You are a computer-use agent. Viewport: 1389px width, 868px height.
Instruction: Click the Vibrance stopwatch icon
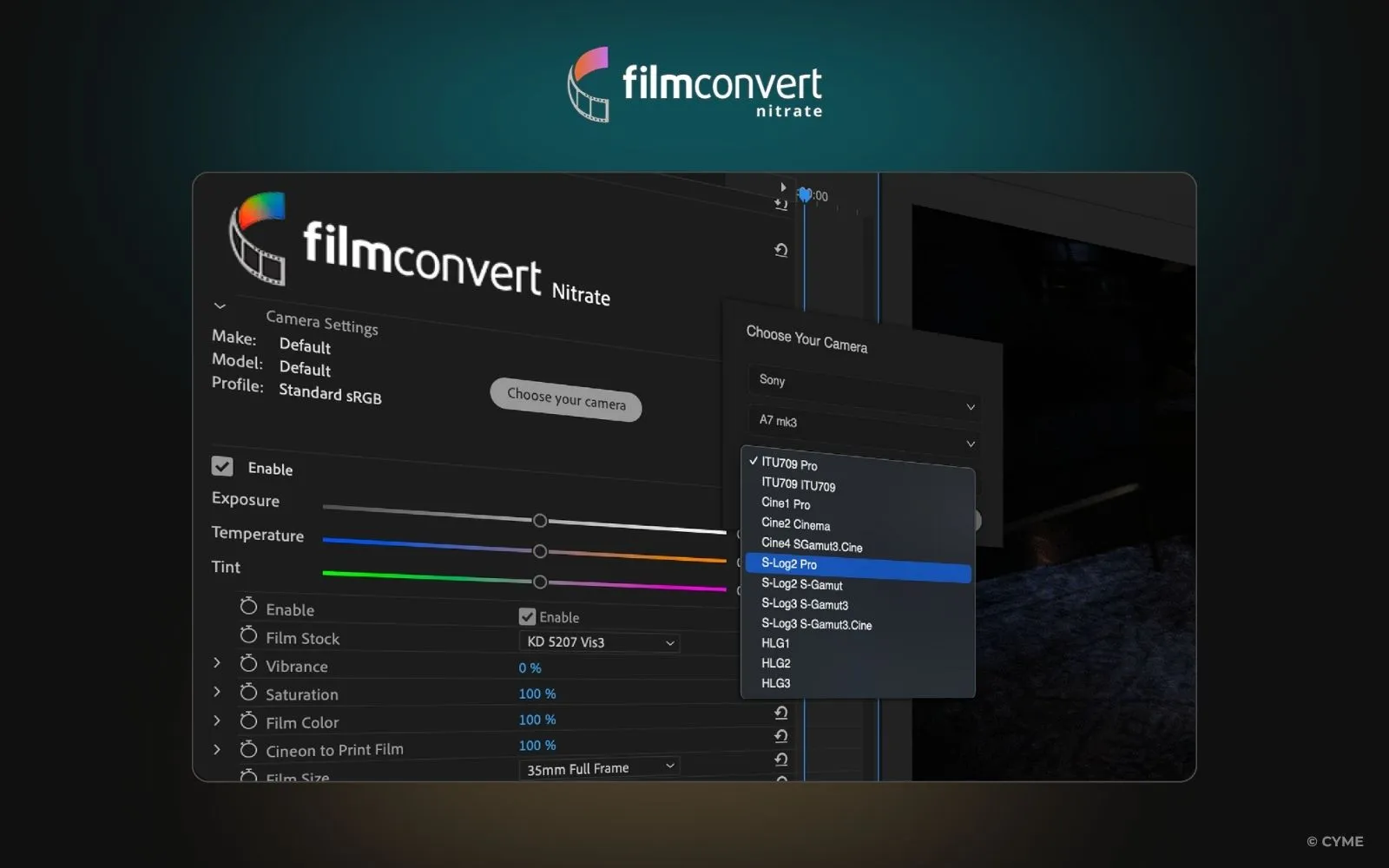click(248, 665)
